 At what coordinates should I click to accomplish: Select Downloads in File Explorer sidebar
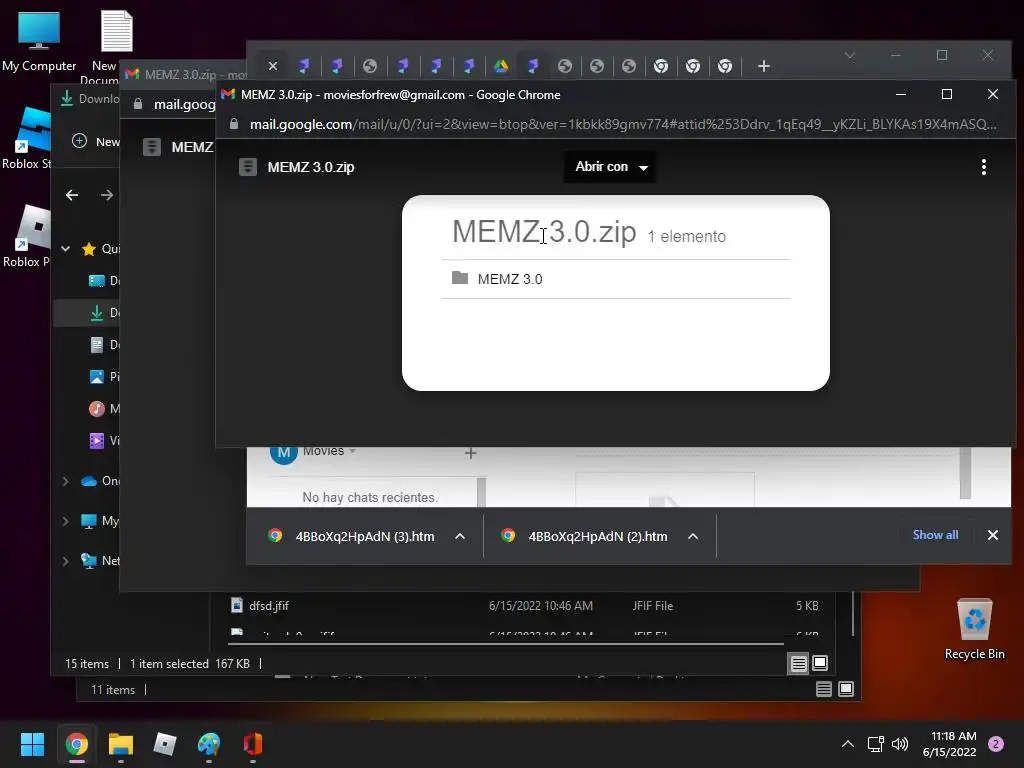[103, 313]
